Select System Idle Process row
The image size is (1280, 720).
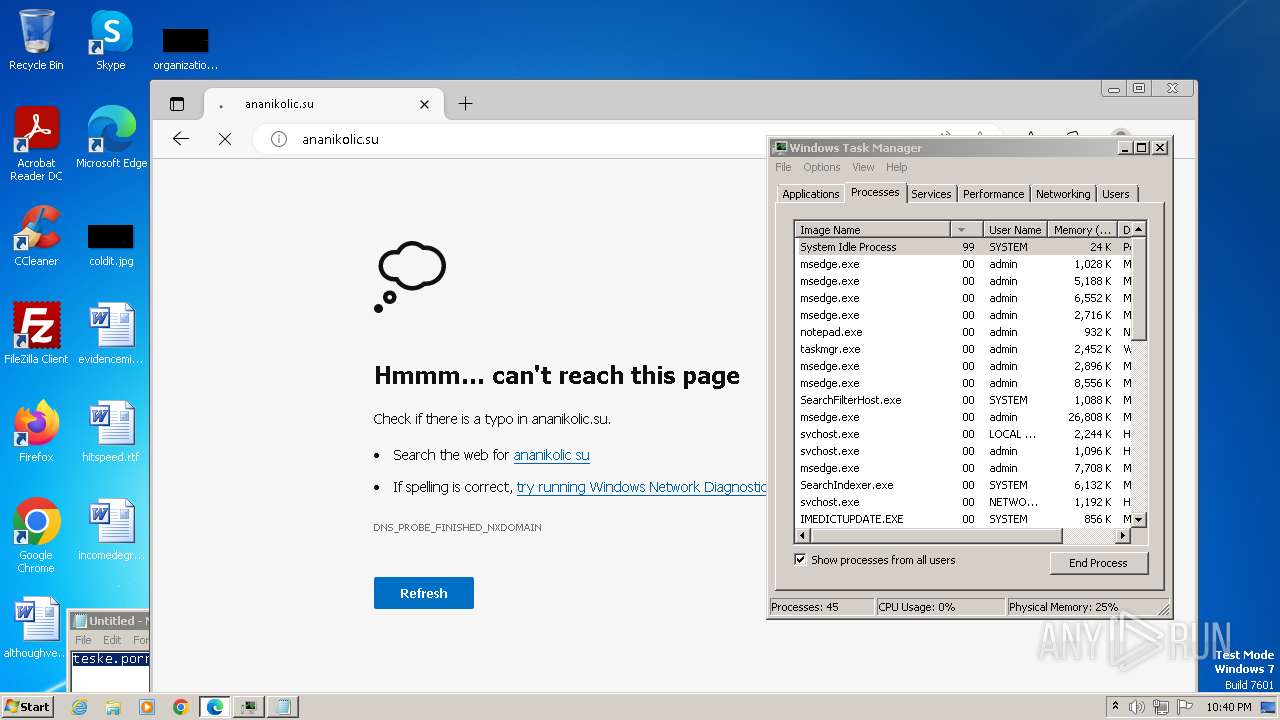(963, 247)
